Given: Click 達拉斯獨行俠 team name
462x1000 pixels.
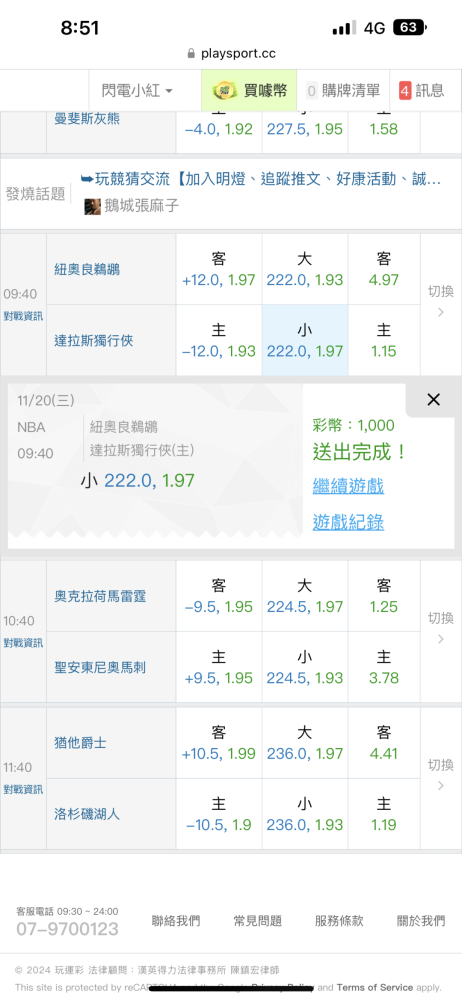Looking at the screenshot, I should (x=93, y=341).
